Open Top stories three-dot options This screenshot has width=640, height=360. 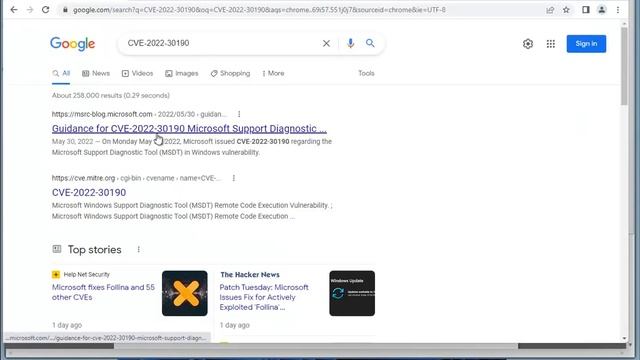(x=139, y=249)
